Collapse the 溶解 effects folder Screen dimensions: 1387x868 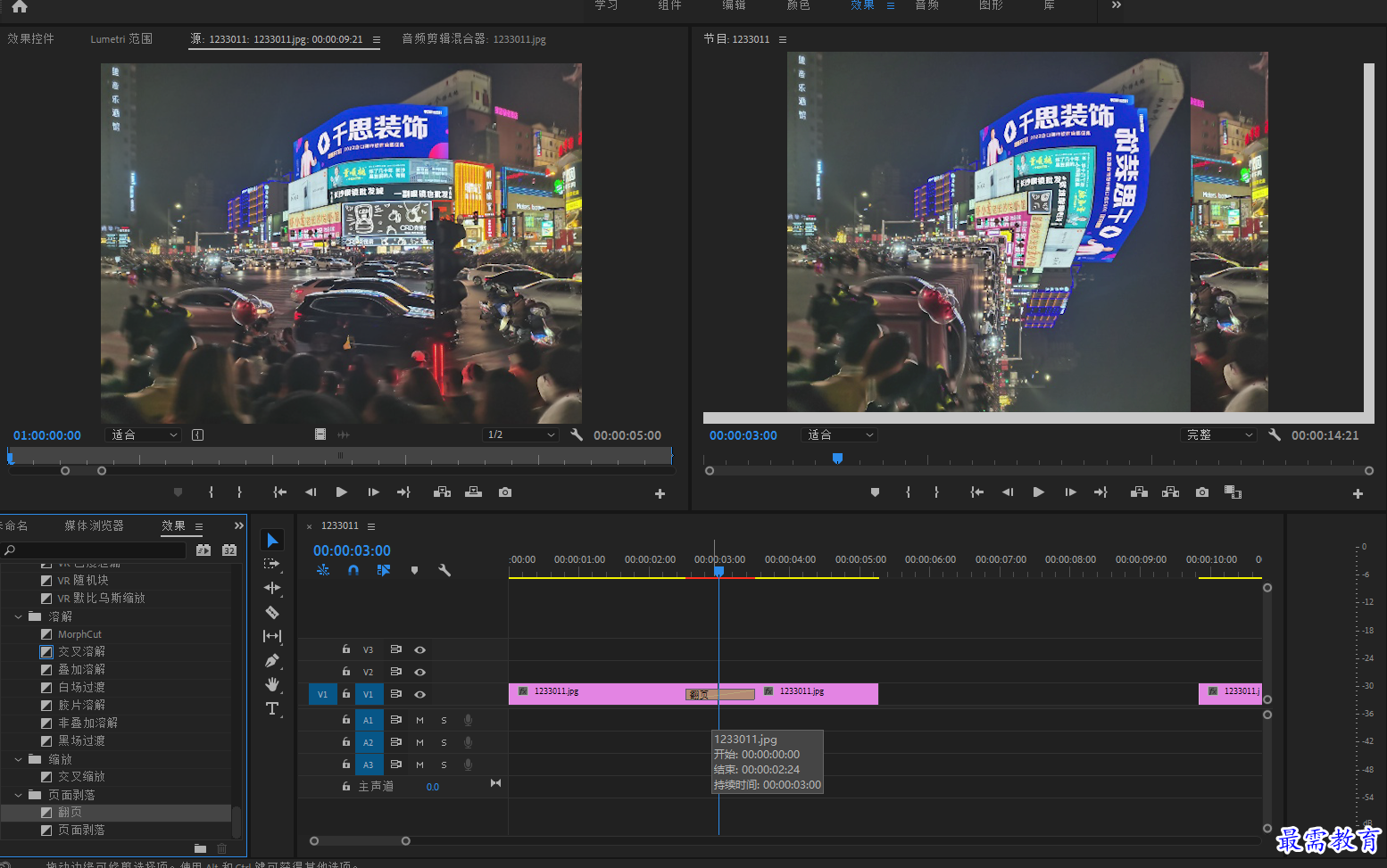tap(18, 616)
